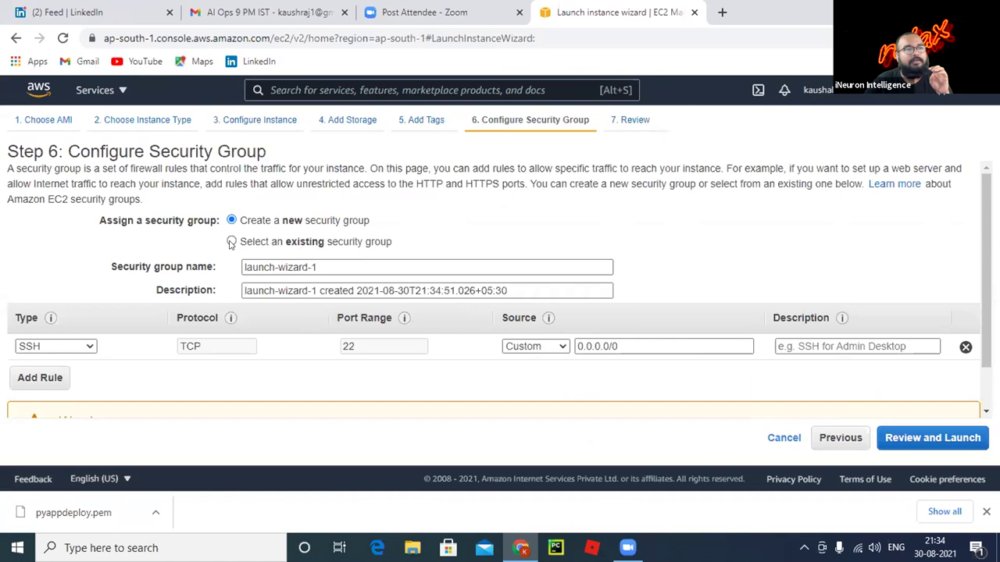Viewport: 1000px width, 562px height.
Task: Go back with browser back arrow
Action: tap(16, 38)
